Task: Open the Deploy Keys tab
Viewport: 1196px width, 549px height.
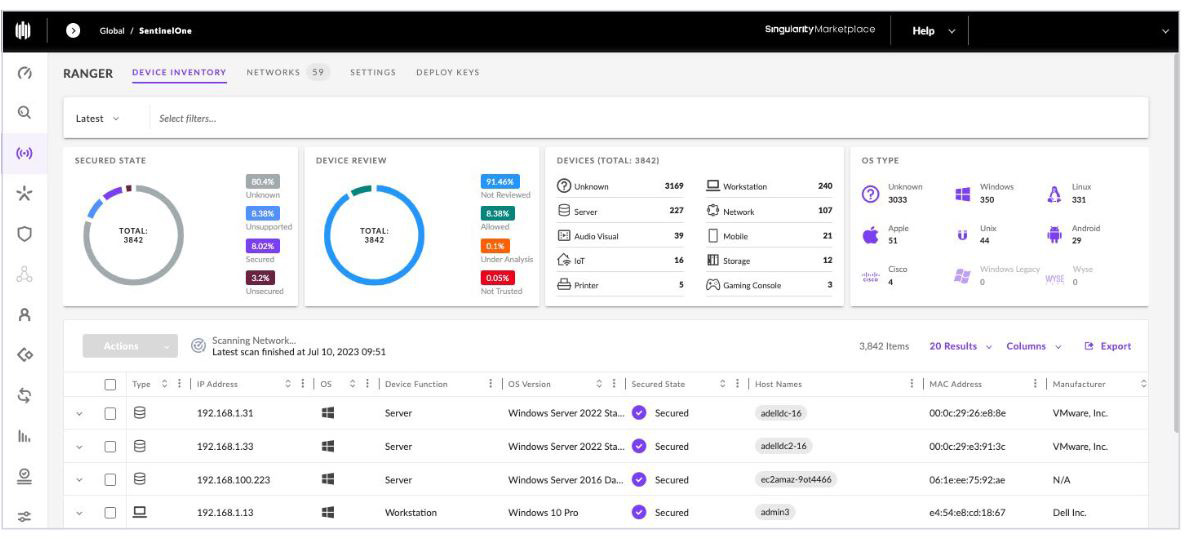Action: pyautogui.click(x=448, y=72)
